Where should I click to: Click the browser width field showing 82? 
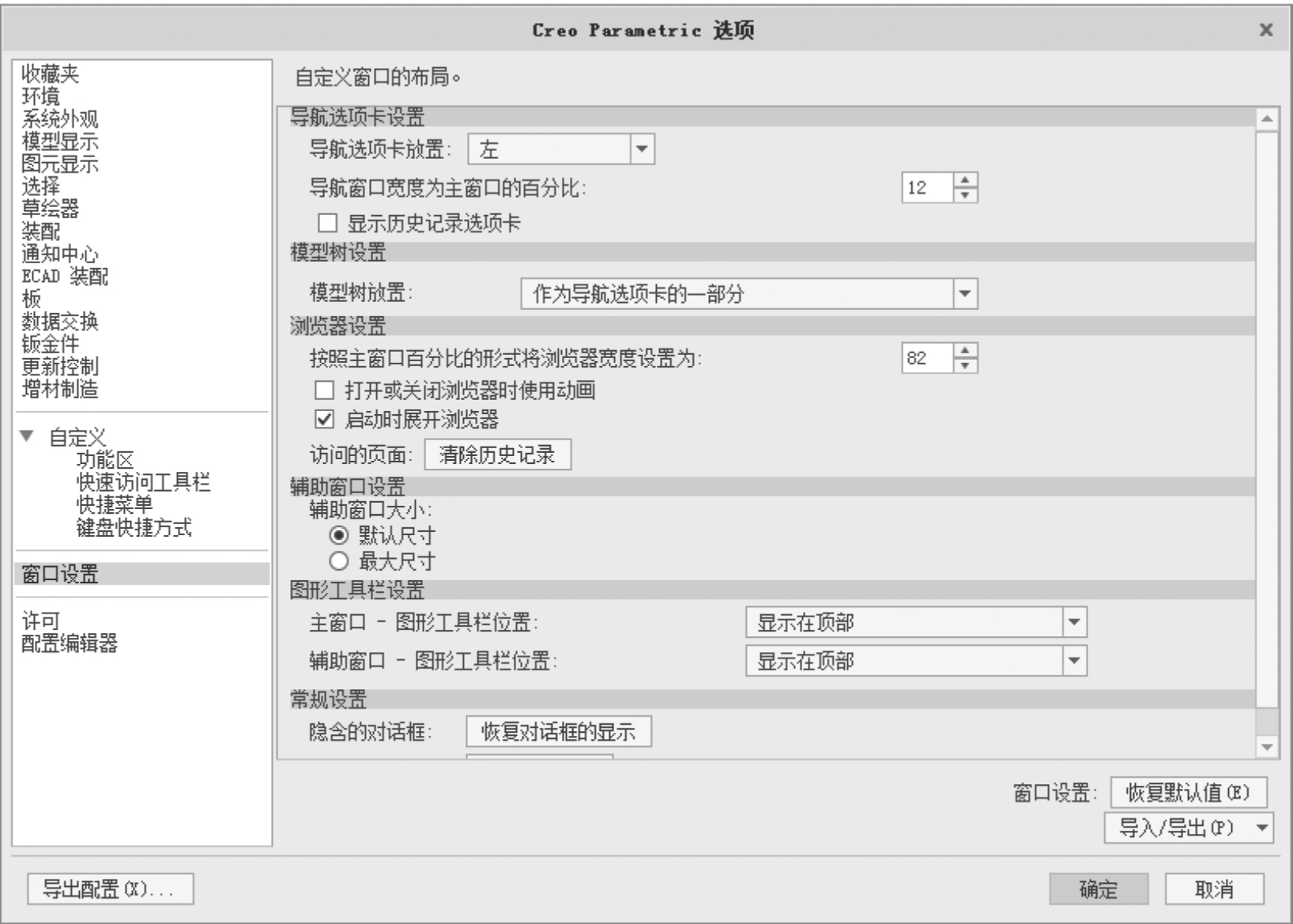927,358
